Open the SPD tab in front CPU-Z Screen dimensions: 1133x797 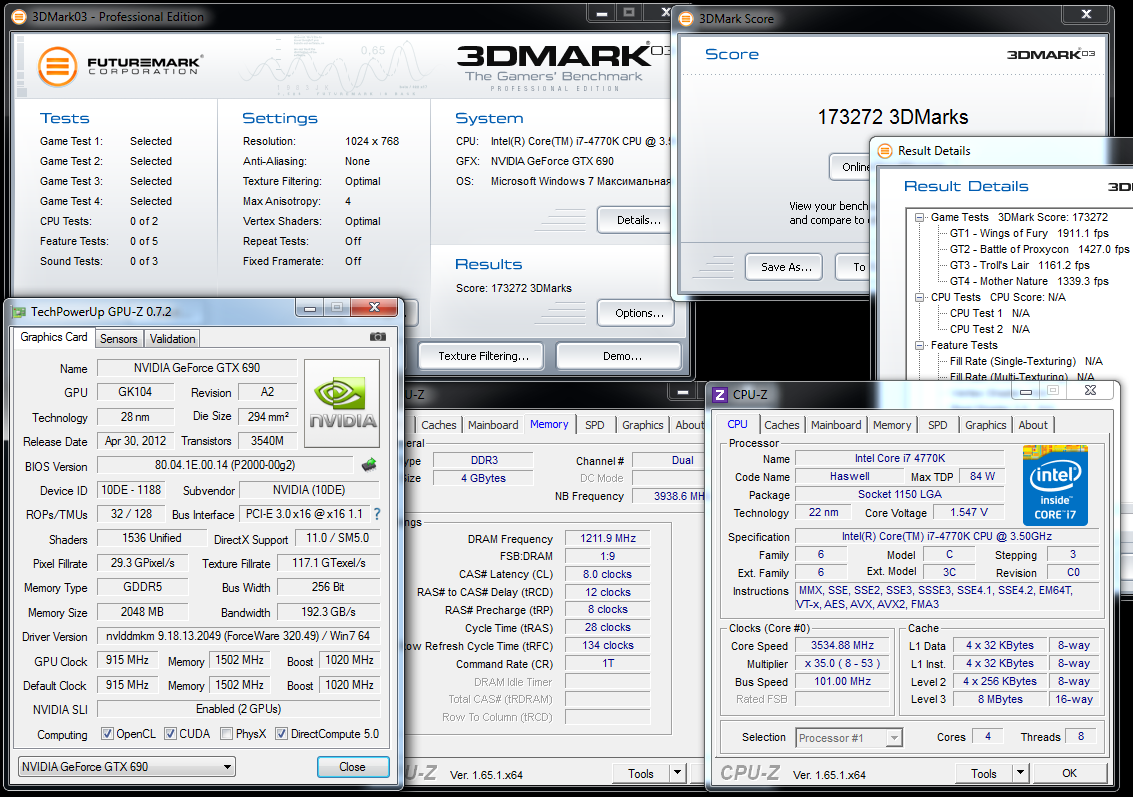point(938,425)
